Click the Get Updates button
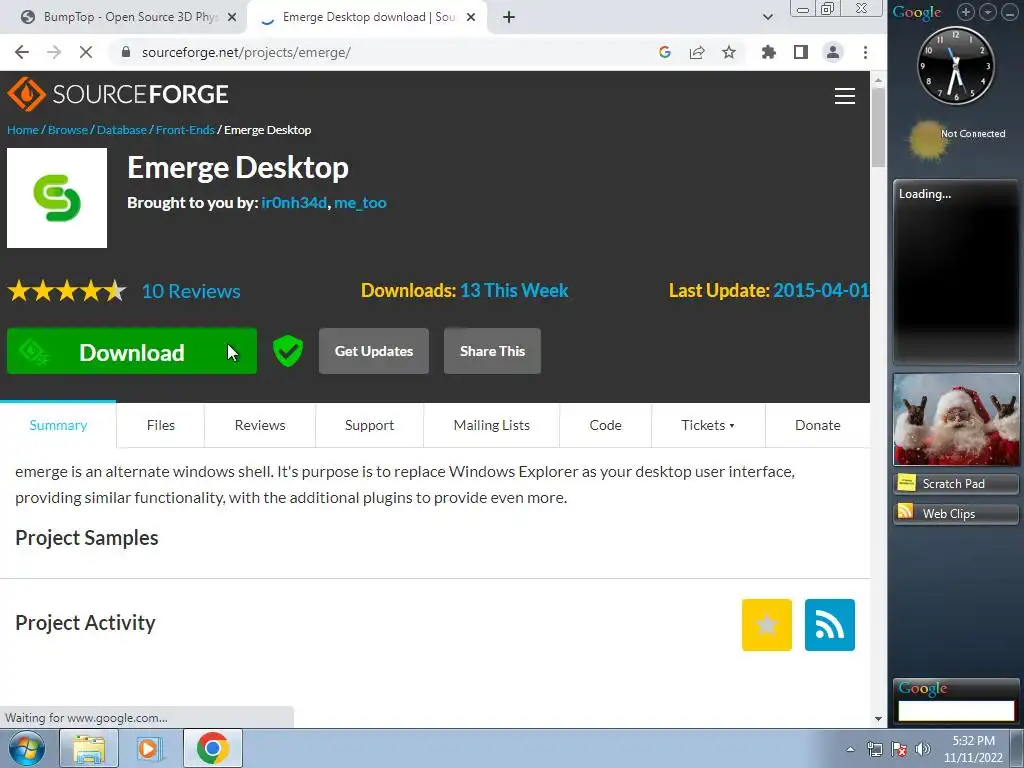1024x768 pixels. tap(374, 351)
